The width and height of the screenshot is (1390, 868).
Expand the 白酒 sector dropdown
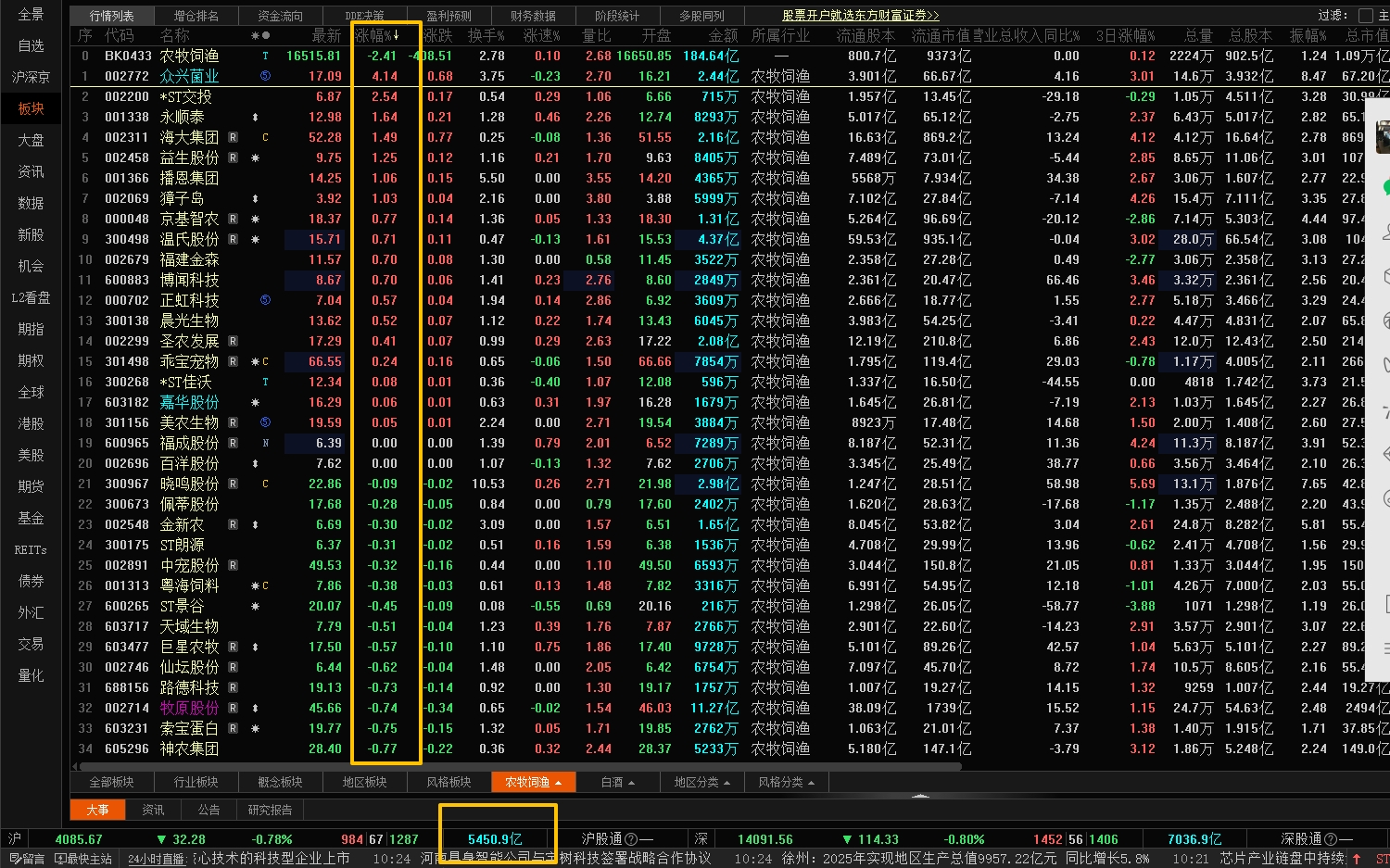pyautogui.click(x=632, y=783)
